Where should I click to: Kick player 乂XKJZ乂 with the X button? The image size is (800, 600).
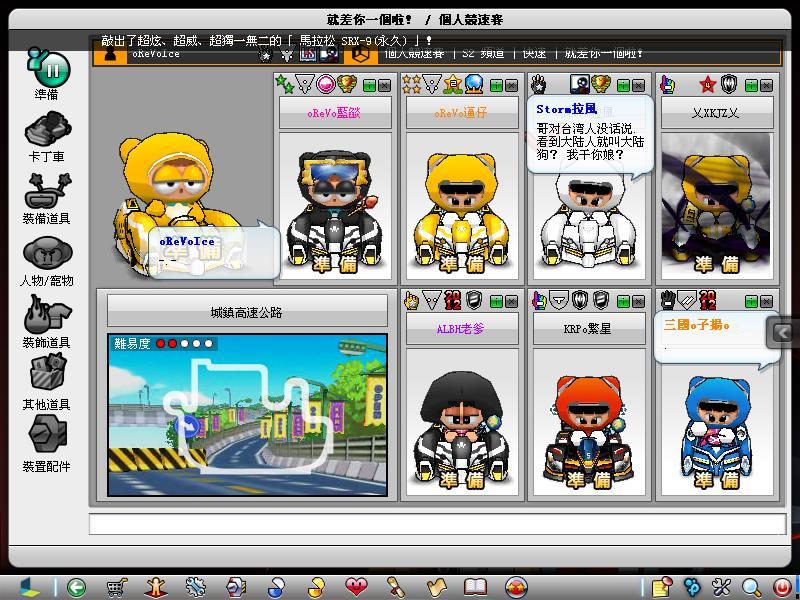766,85
